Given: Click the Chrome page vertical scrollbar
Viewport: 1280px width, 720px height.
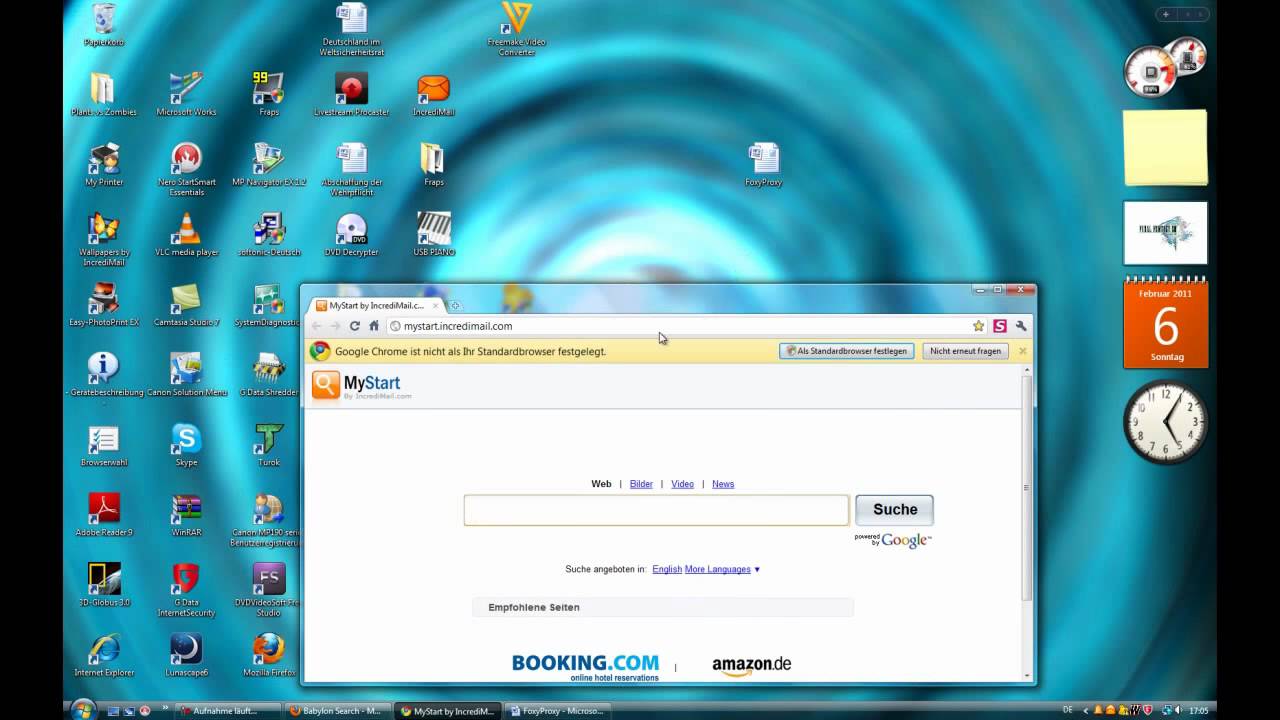Looking at the screenshot, I should [x=1026, y=487].
